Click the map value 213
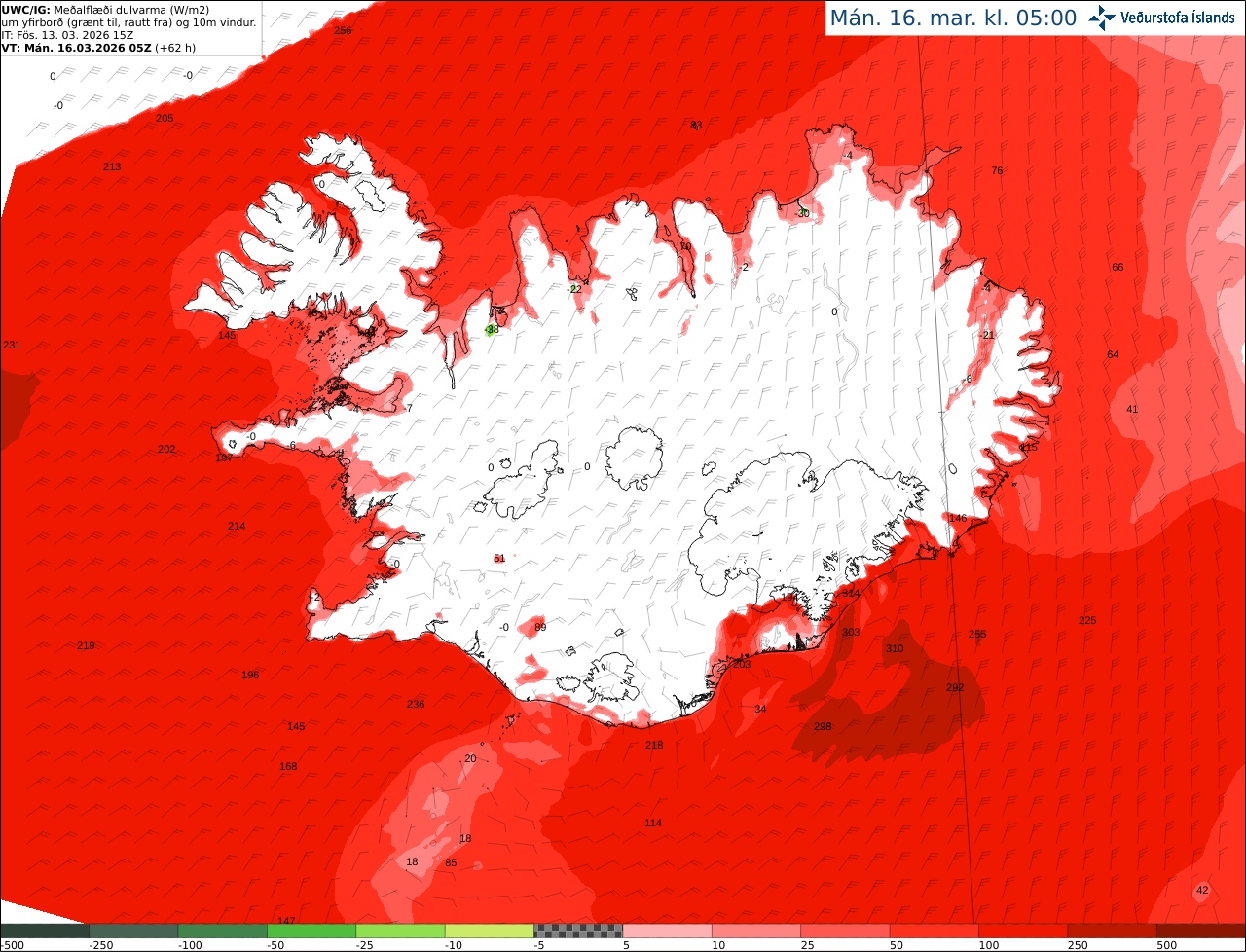1246x952 pixels. tap(112, 166)
